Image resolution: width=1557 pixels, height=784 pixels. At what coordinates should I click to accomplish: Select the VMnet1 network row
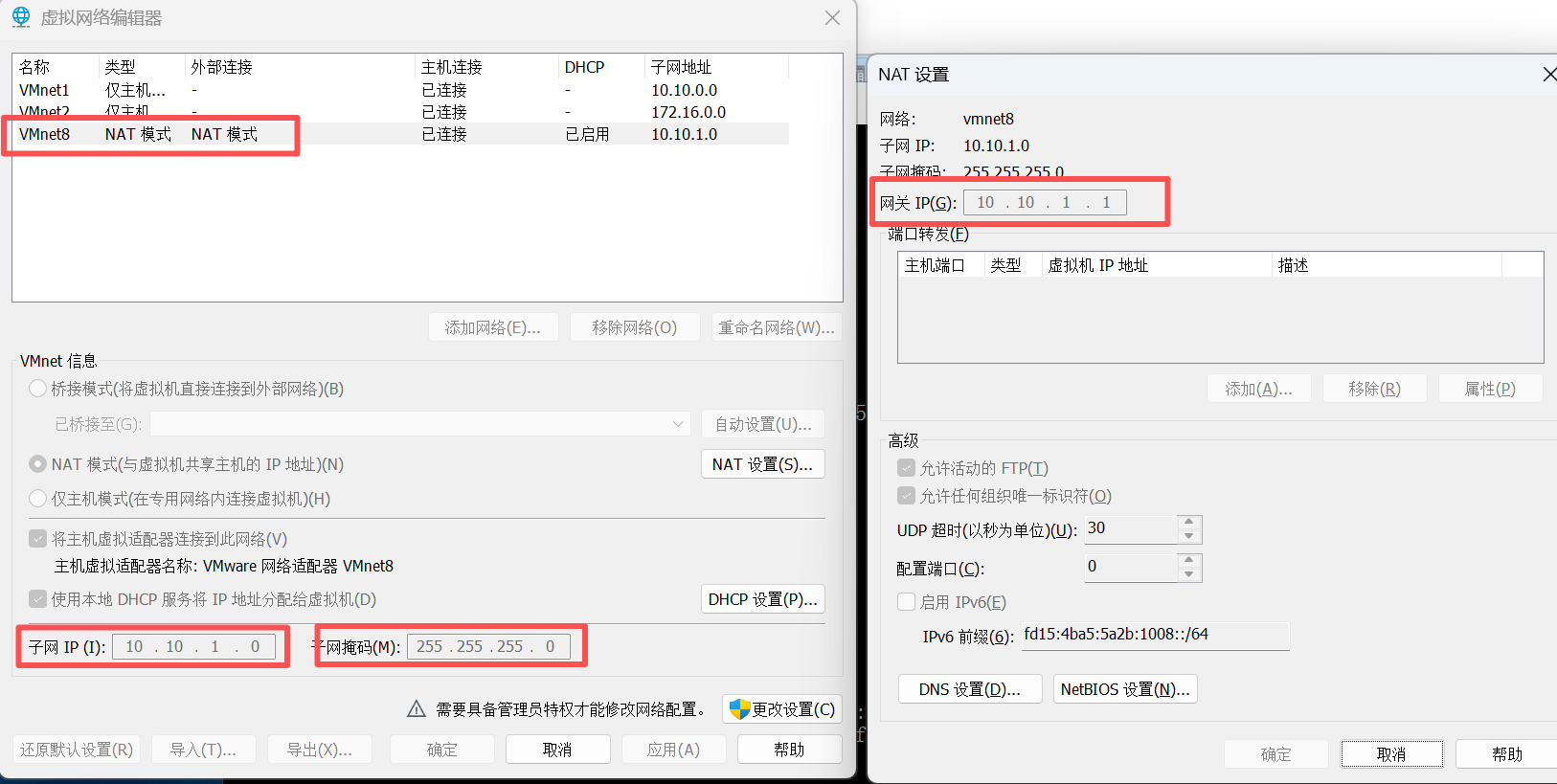coord(400,90)
